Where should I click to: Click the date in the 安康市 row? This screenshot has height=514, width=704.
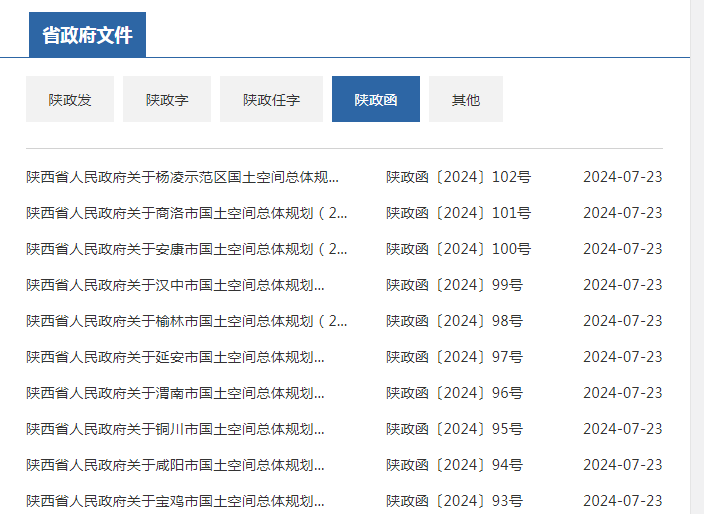click(623, 249)
